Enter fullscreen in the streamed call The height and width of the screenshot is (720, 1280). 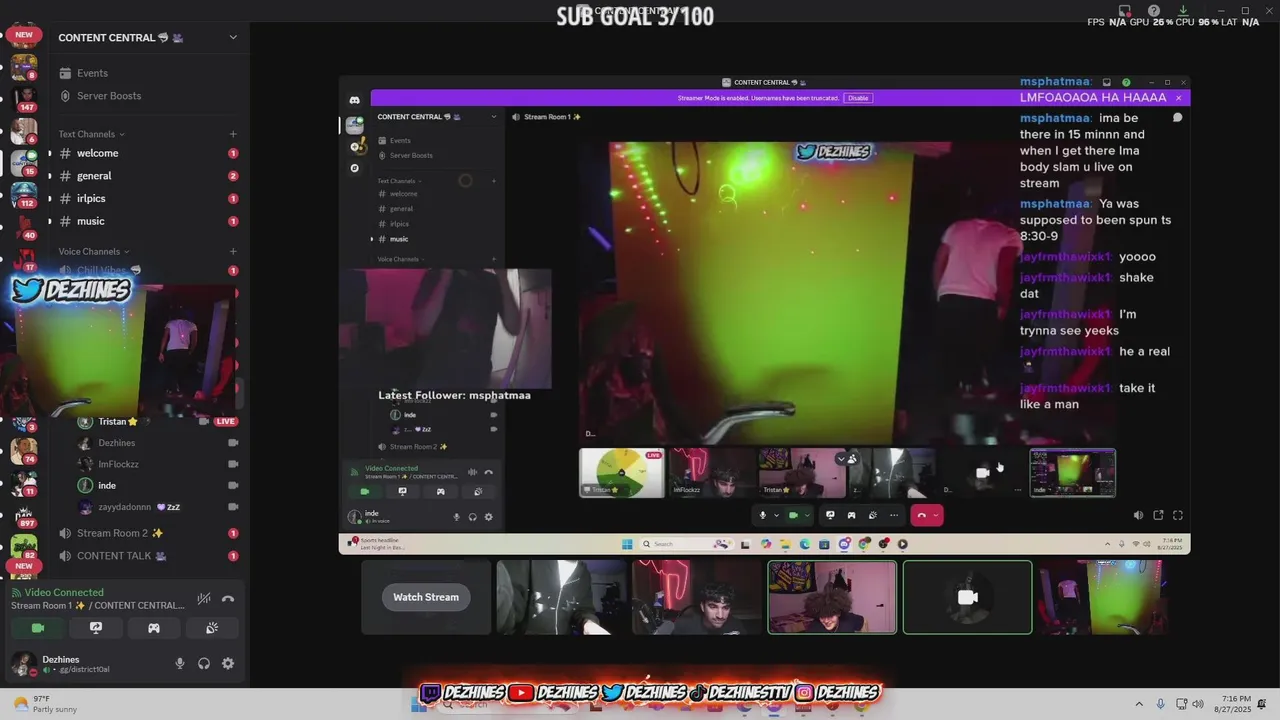point(1178,515)
